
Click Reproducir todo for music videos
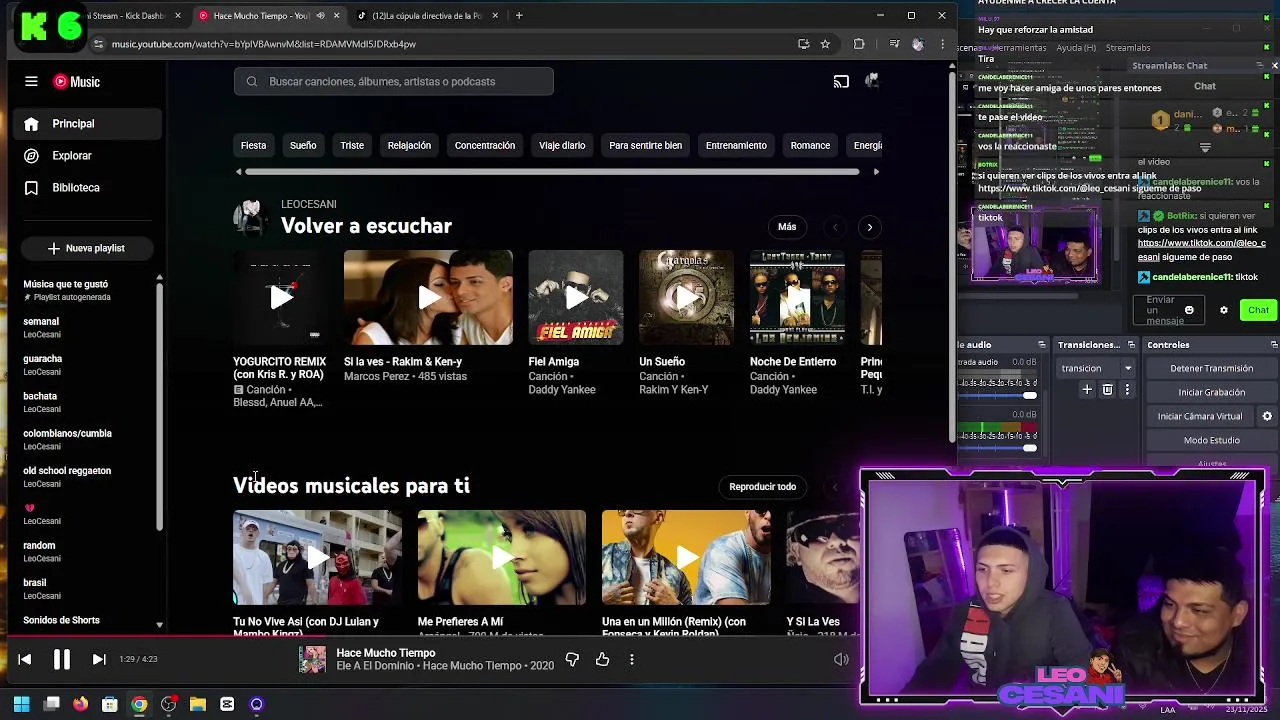click(763, 487)
